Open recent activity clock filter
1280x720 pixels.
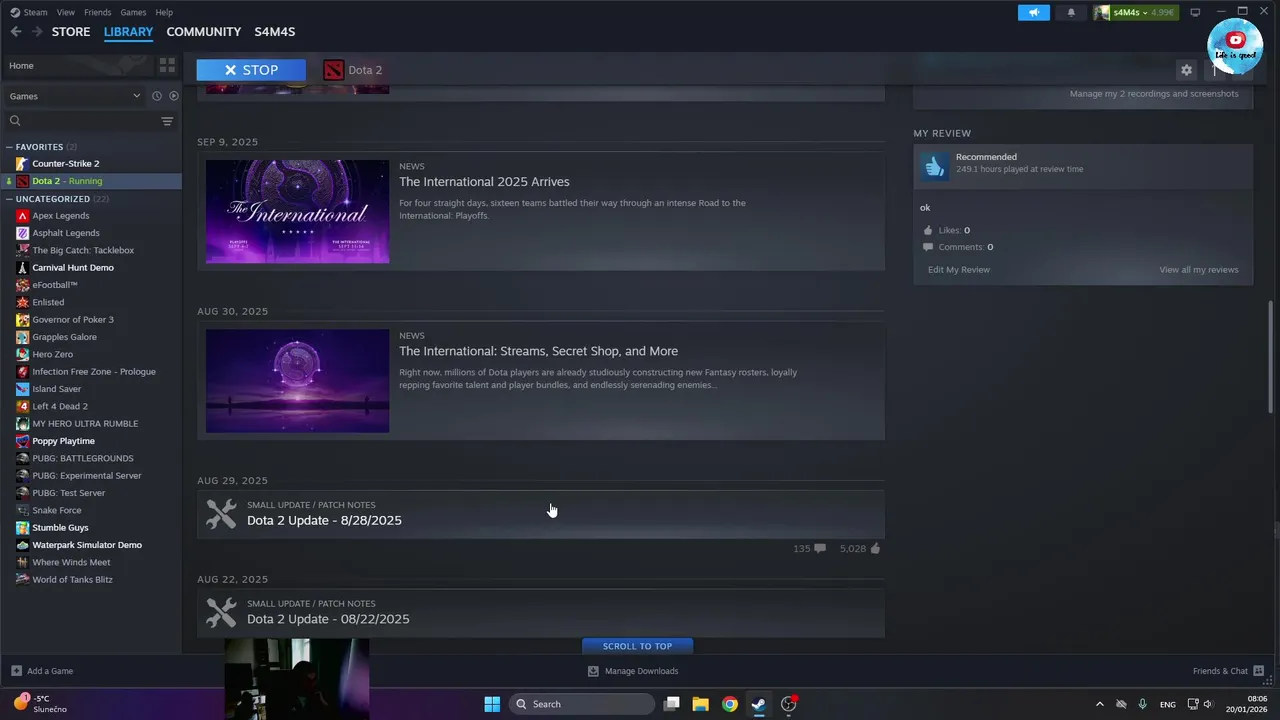coord(156,96)
